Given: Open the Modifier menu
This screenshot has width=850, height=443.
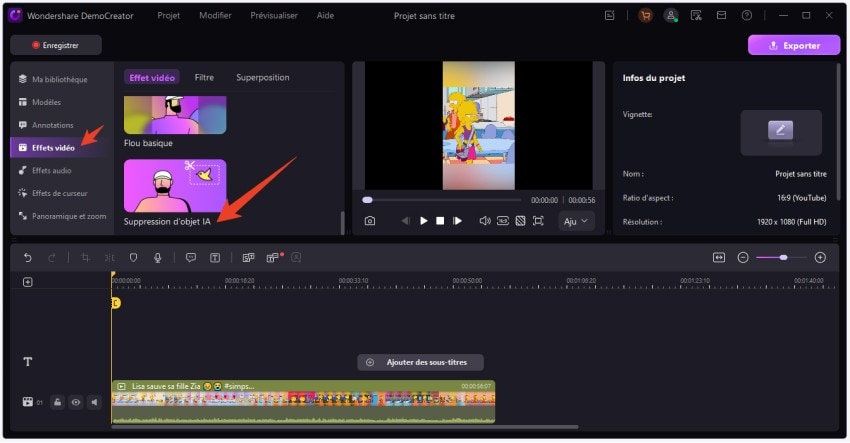Looking at the screenshot, I should pos(215,16).
